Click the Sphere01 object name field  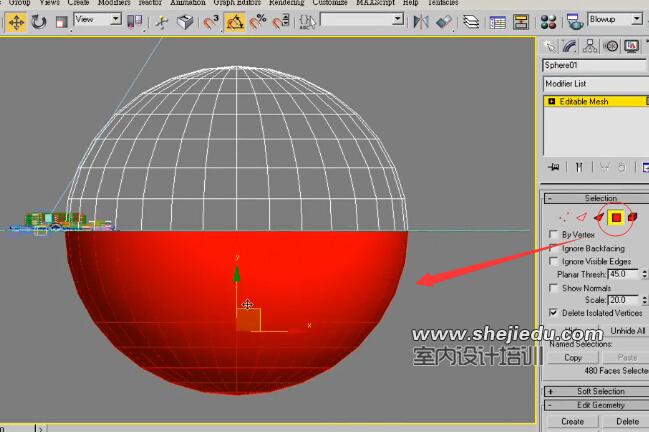coord(594,65)
